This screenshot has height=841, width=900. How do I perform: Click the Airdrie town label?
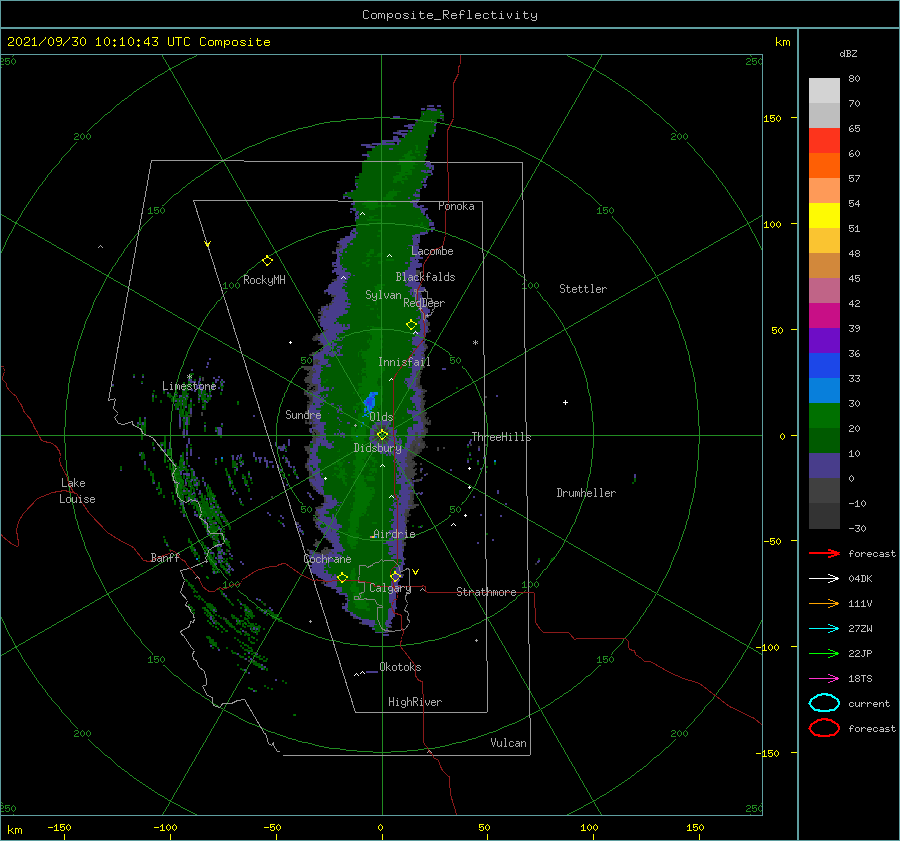pyautogui.click(x=394, y=534)
